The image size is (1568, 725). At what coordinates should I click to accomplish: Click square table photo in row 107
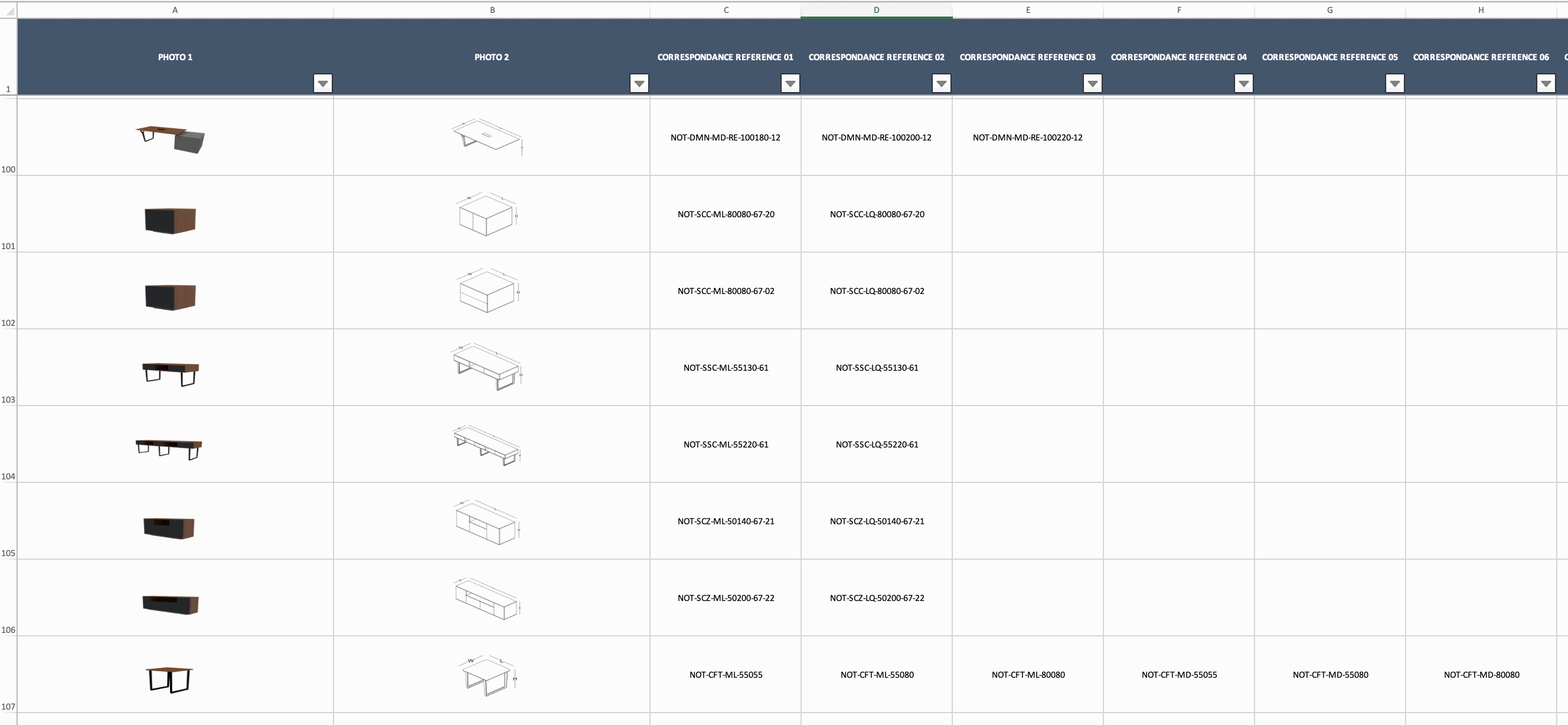[x=169, y=679]
